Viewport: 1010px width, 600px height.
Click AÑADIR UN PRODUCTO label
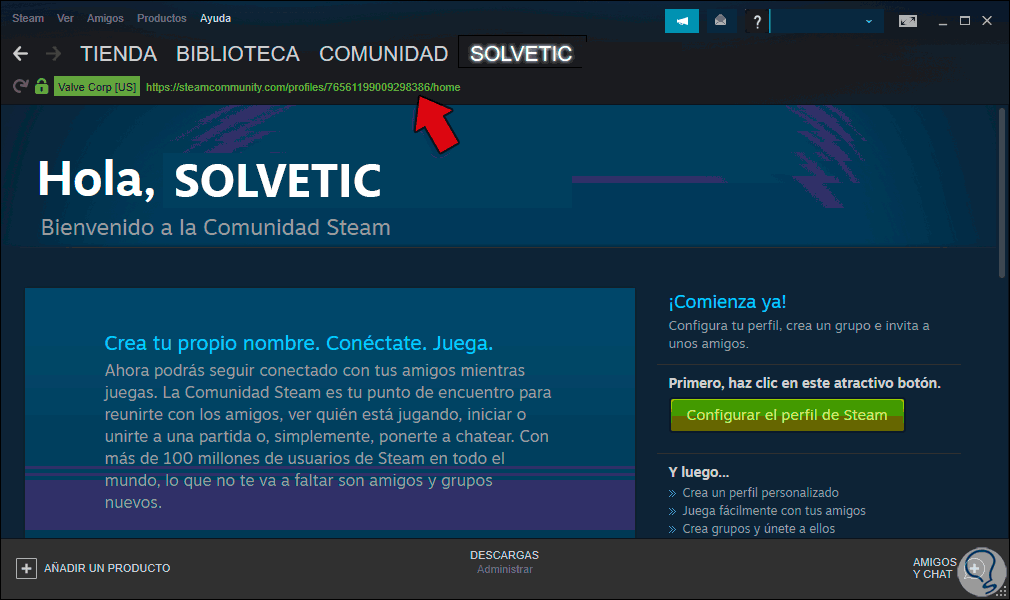[107, 568]
